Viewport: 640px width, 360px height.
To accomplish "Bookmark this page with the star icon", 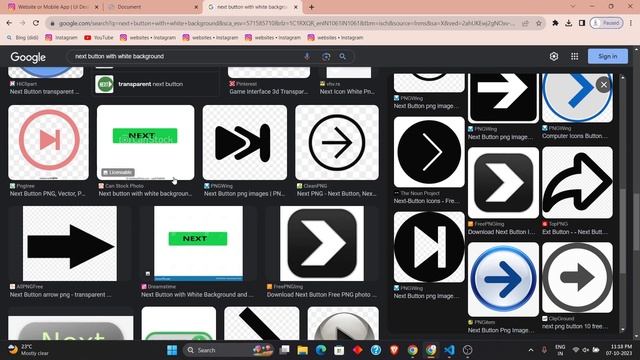I will [x=539, y=23].
